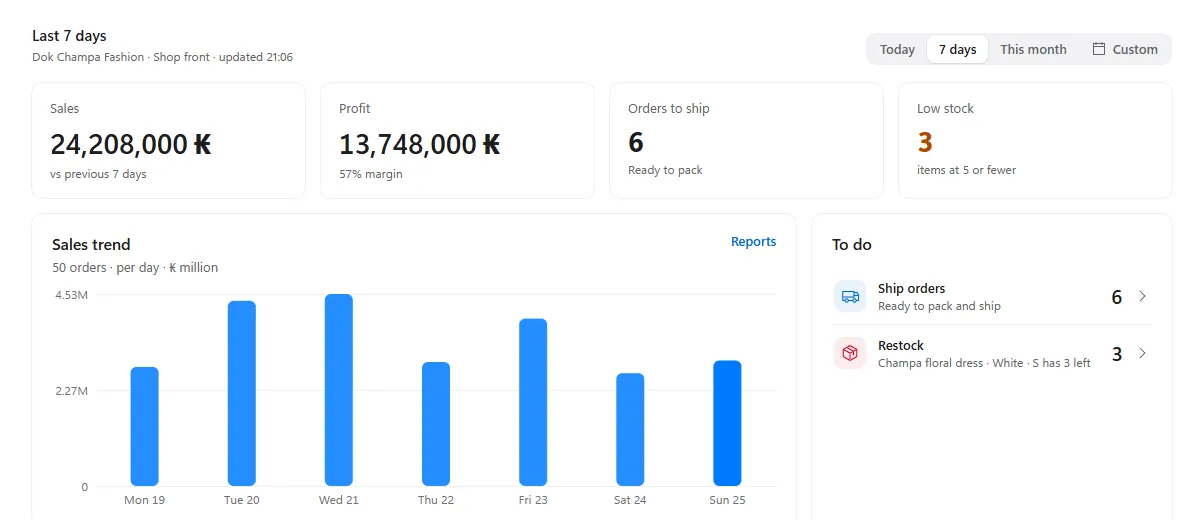Image resolution: width=1204 pixels, height=520 pixels.
Task: Click the Last 7 days heading
Action: click(69, 36)
